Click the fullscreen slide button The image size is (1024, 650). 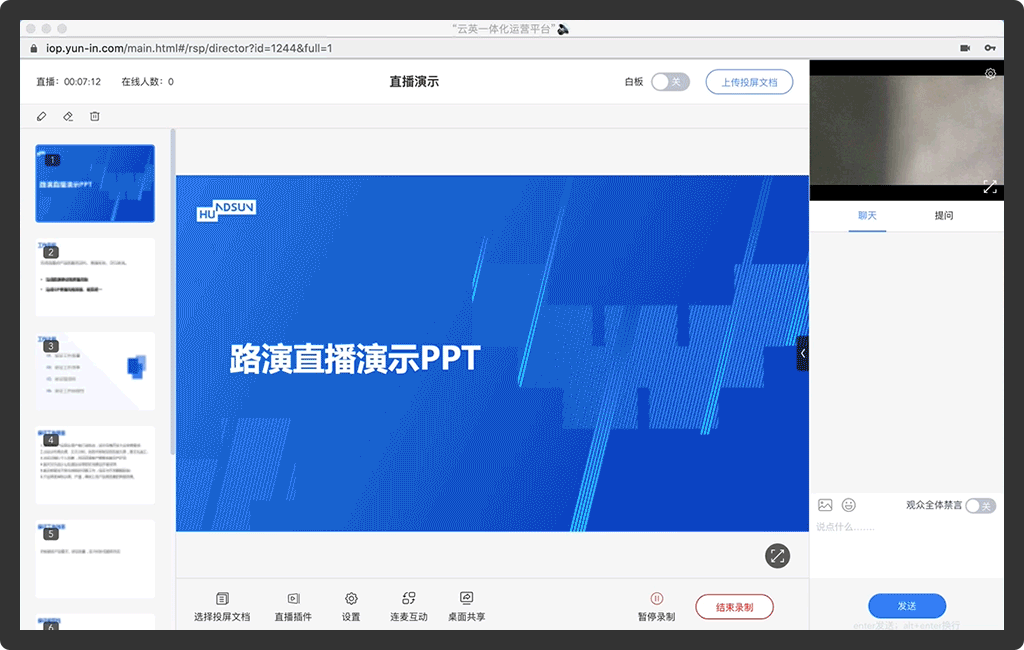coord(777,556)
